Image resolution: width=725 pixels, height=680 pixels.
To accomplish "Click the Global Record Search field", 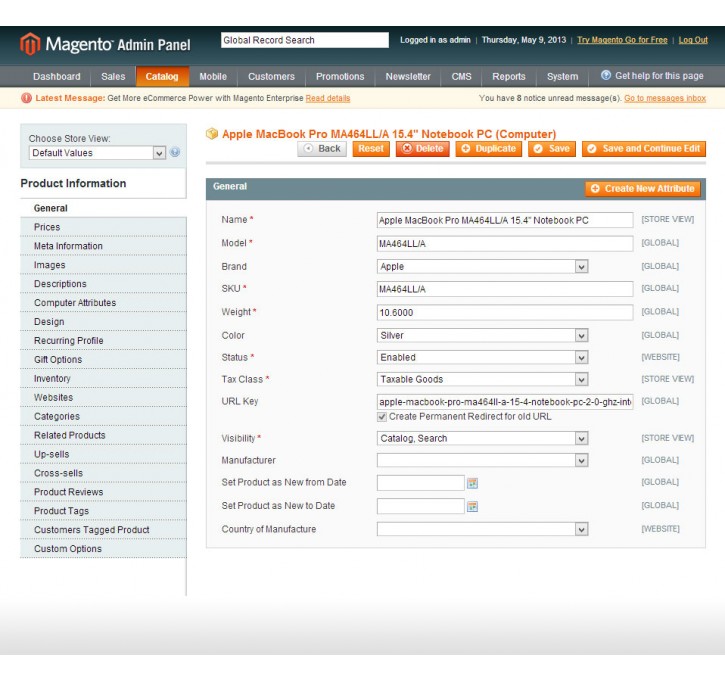I will point(305,40).
